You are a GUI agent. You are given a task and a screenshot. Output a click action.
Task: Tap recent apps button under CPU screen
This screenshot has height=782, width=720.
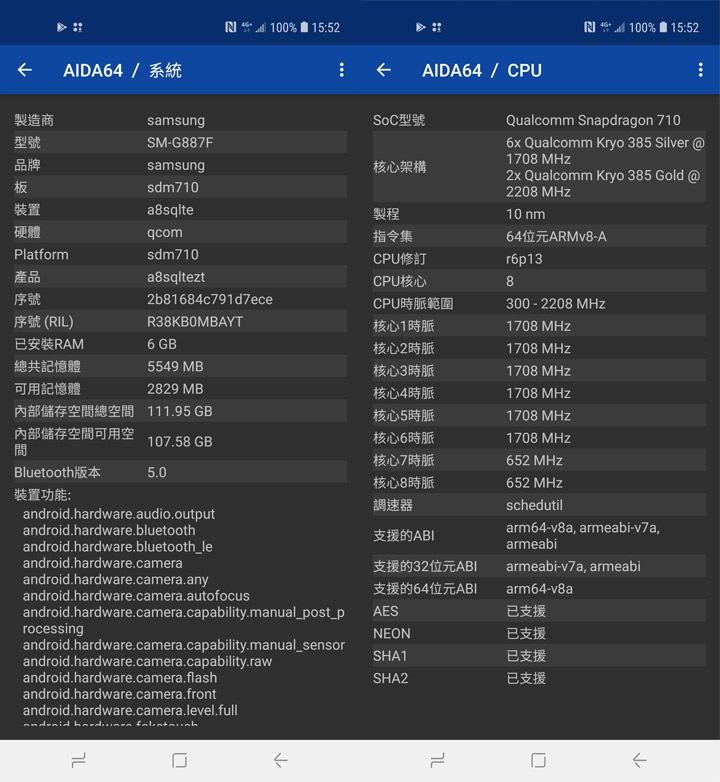click(x=437, y=760)
